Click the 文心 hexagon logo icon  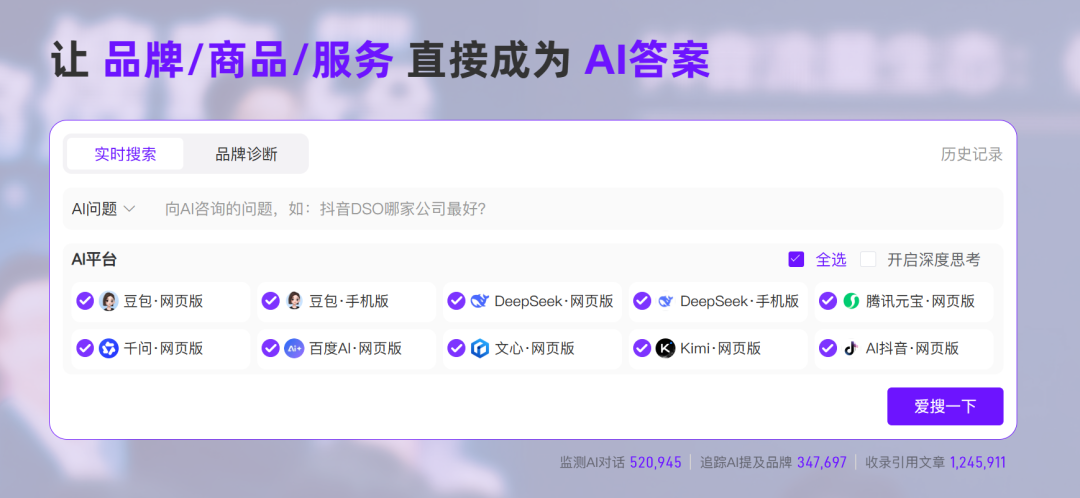coord(480,348)
